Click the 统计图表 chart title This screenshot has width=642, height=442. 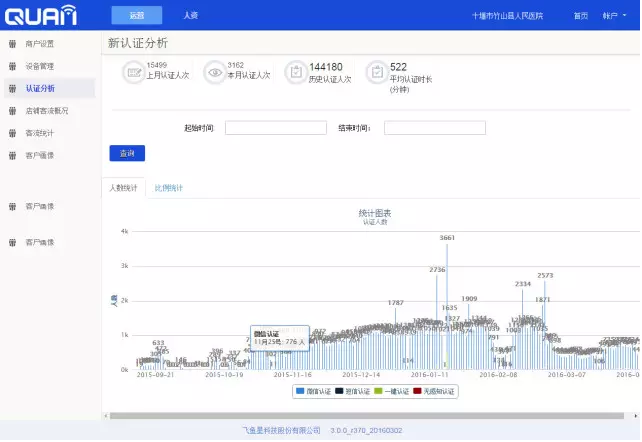375,213
